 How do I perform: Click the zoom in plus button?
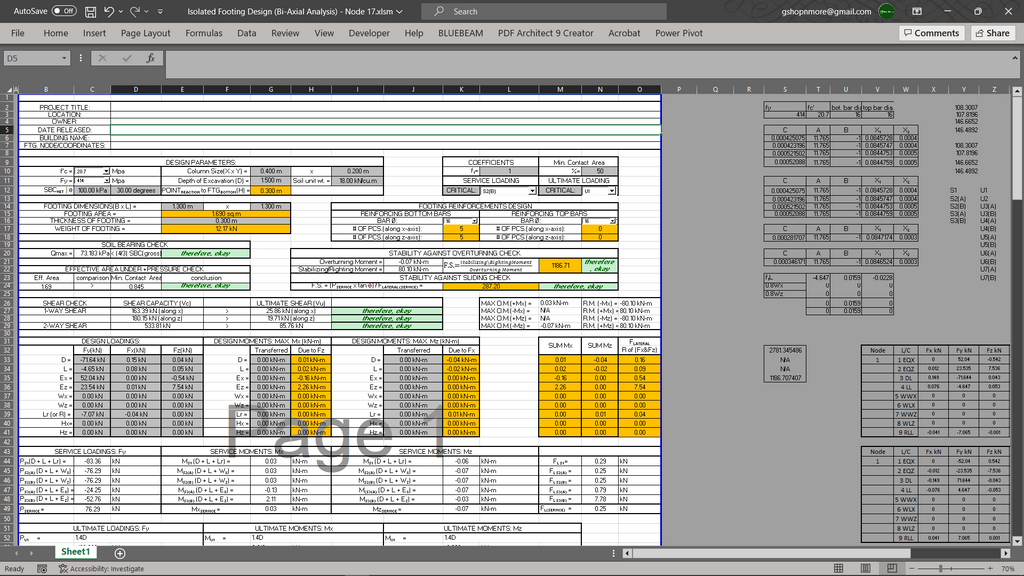tap(991, 569)
